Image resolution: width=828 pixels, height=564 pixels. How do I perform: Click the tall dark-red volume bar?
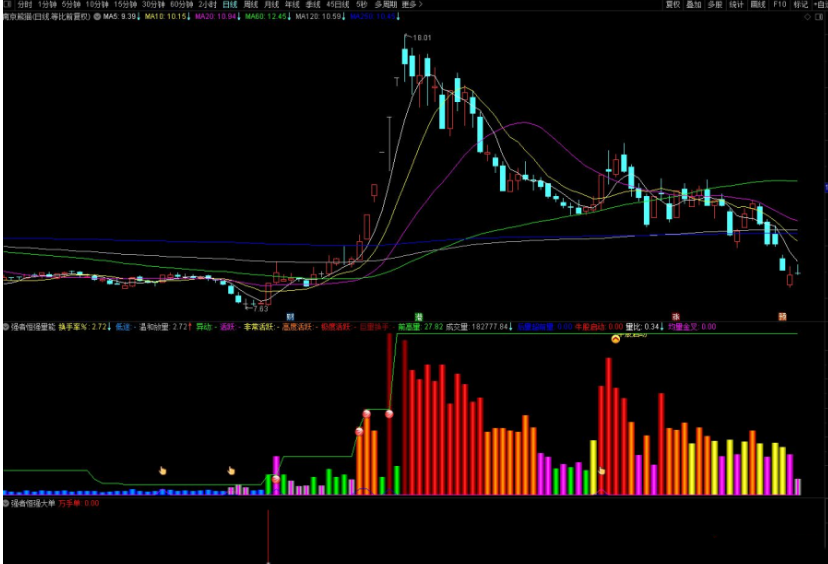[389, 413]
